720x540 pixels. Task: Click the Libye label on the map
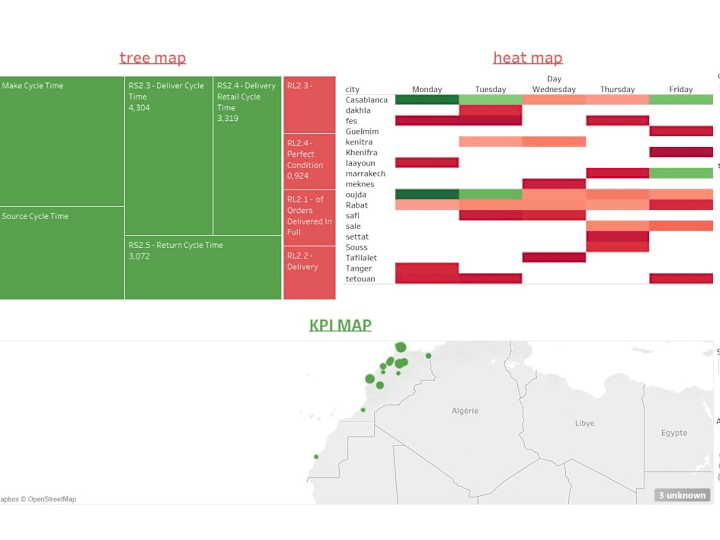tap(585, 423)
